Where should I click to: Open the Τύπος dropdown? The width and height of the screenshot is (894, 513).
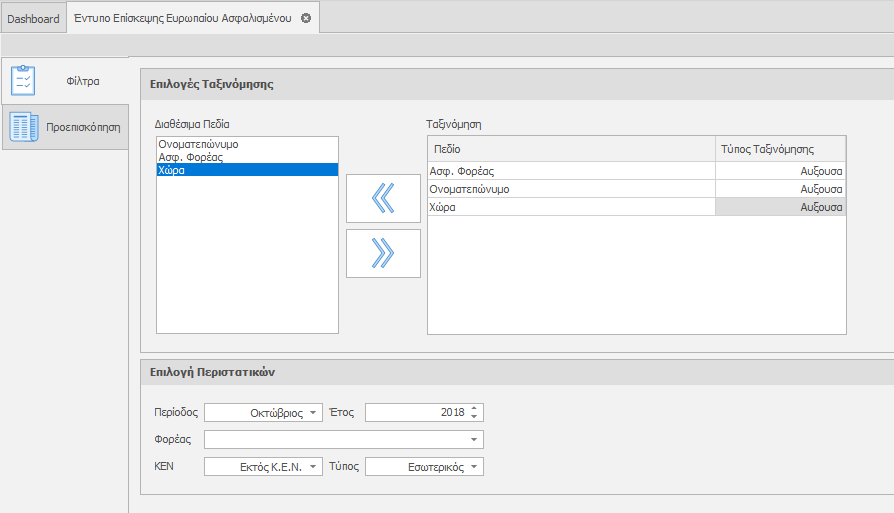point(474,467)
